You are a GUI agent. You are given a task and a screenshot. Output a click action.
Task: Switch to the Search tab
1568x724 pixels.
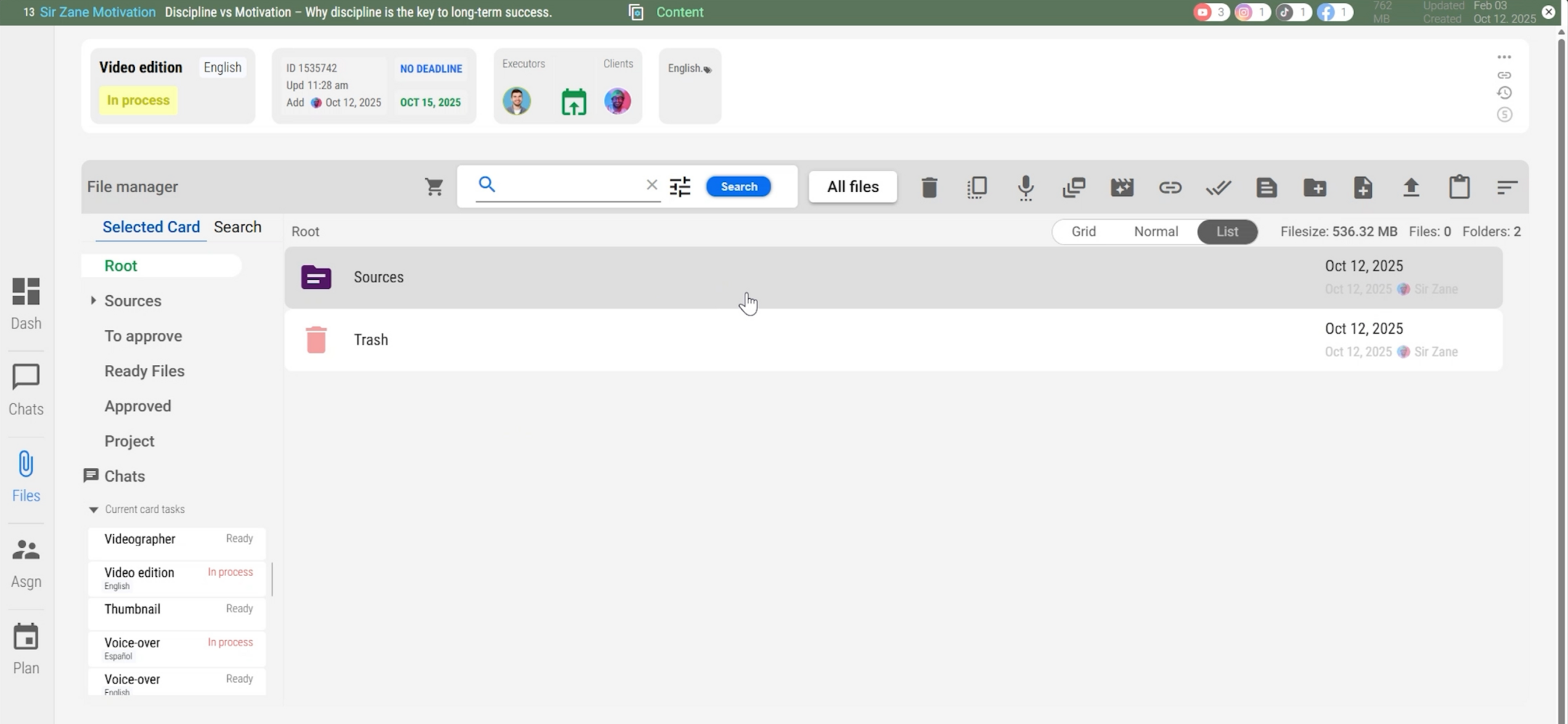237,227
